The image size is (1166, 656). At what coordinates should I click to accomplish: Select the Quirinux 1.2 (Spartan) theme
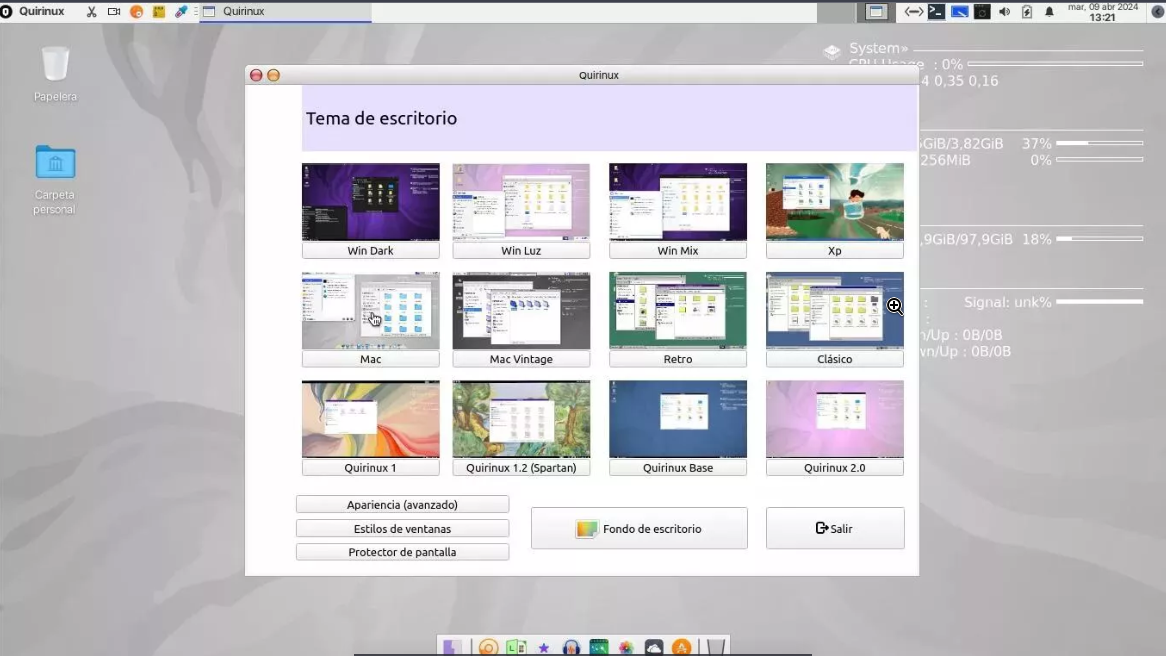(521, 419)
